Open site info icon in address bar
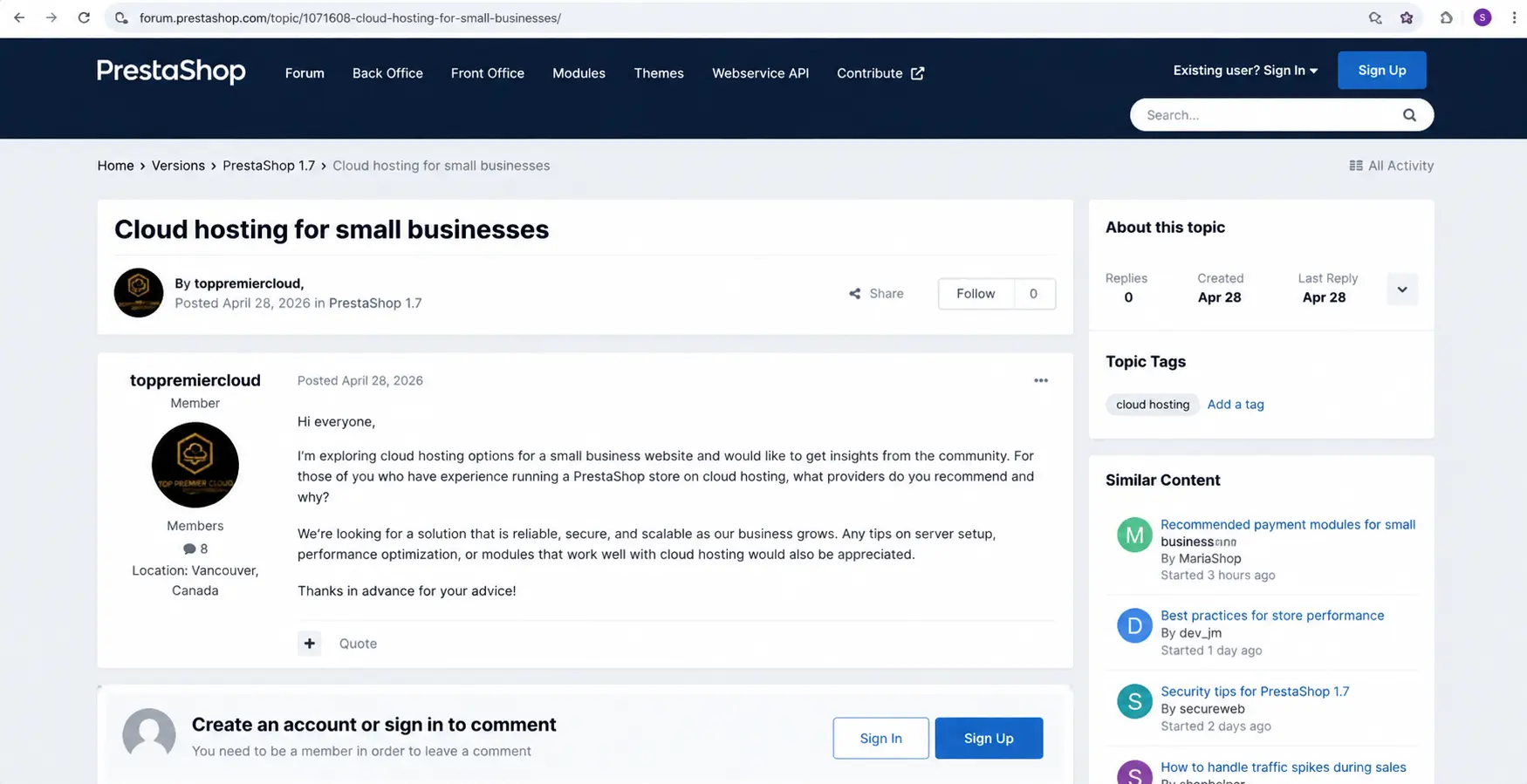Image resolution: width=1527 pixels, height=784 pixels. coord(122,17)
